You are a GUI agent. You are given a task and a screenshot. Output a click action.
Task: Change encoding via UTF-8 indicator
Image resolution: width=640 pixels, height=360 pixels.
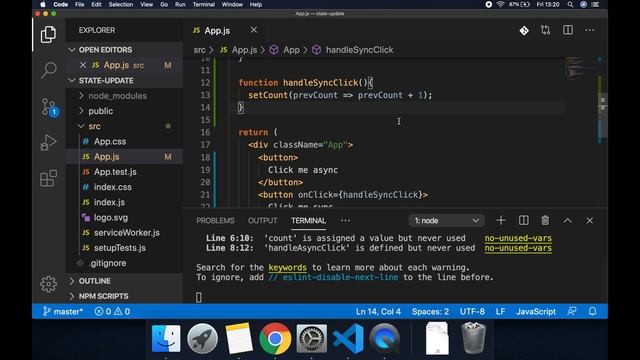point(472,311)
